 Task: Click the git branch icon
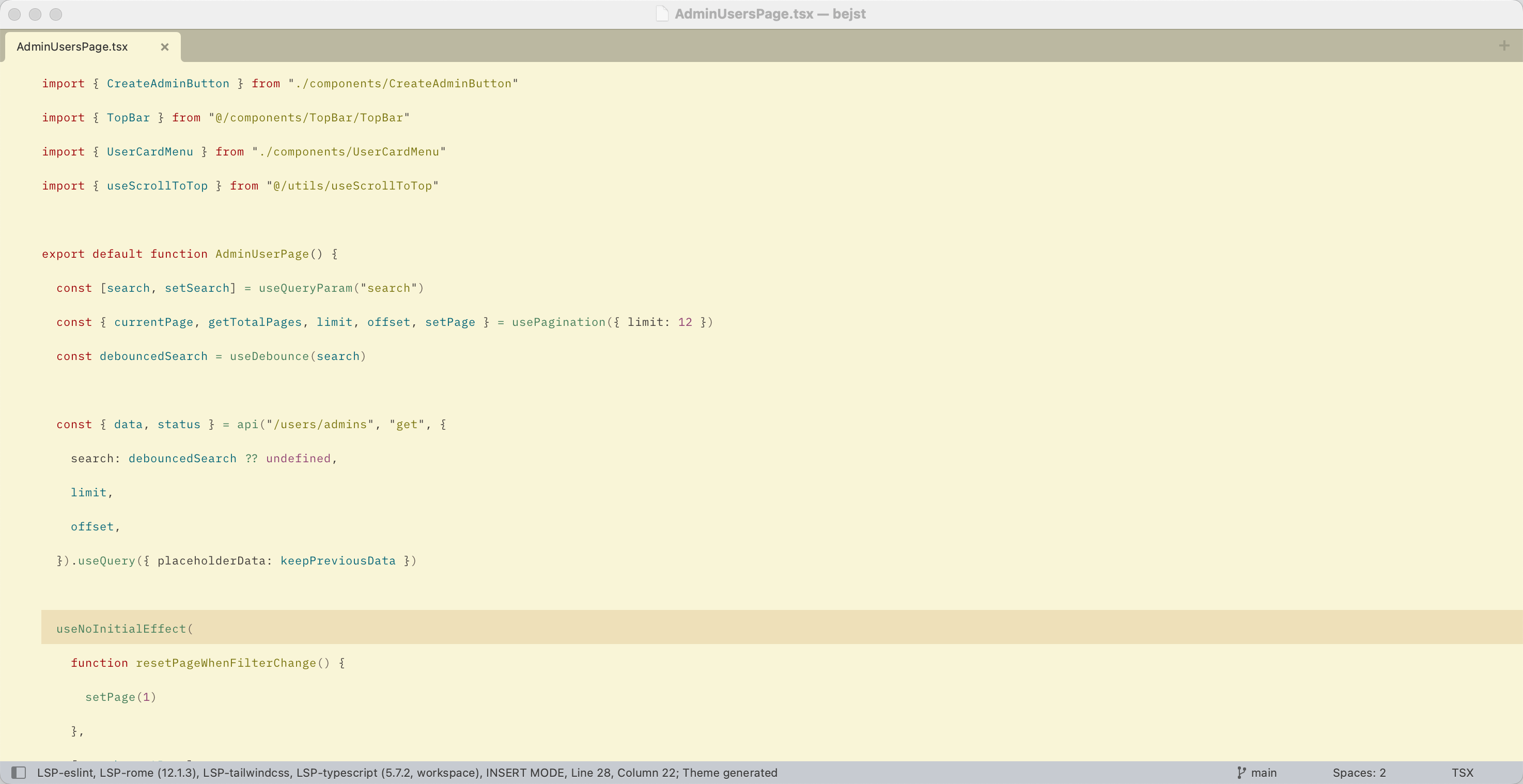click(x=1241, y=772)
